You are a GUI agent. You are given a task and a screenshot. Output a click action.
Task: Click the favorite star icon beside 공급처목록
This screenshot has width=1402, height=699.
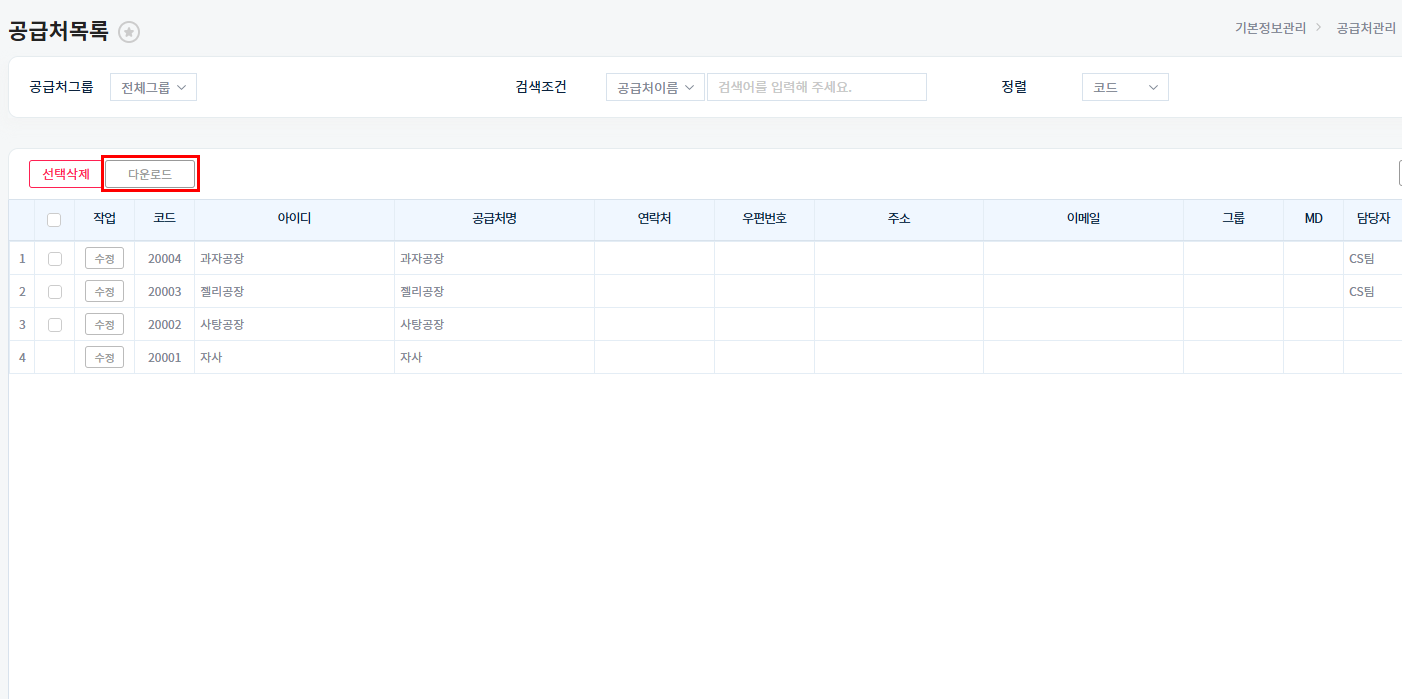click(x=129, y=32)
